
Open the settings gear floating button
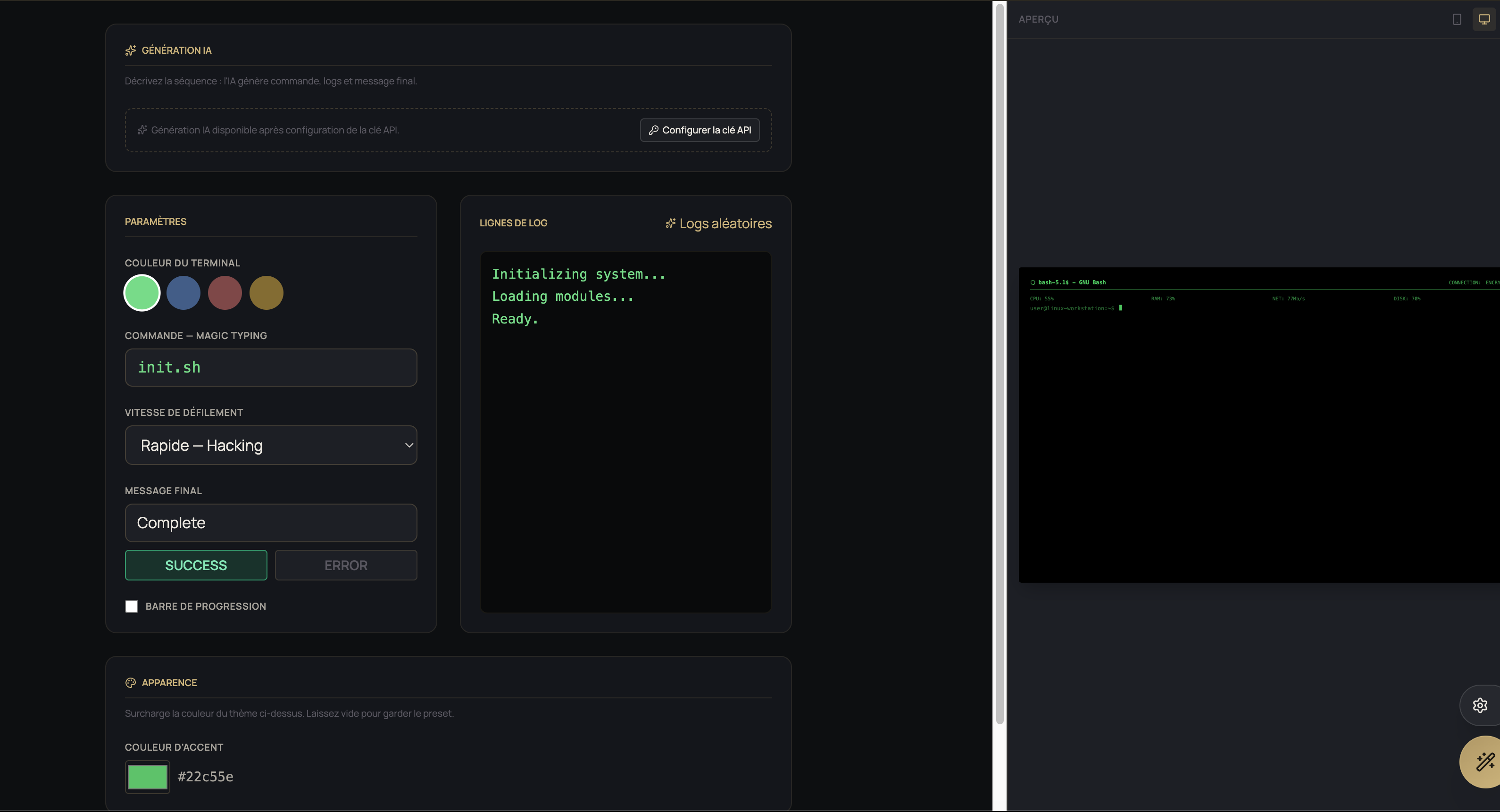coord(1480,705)
